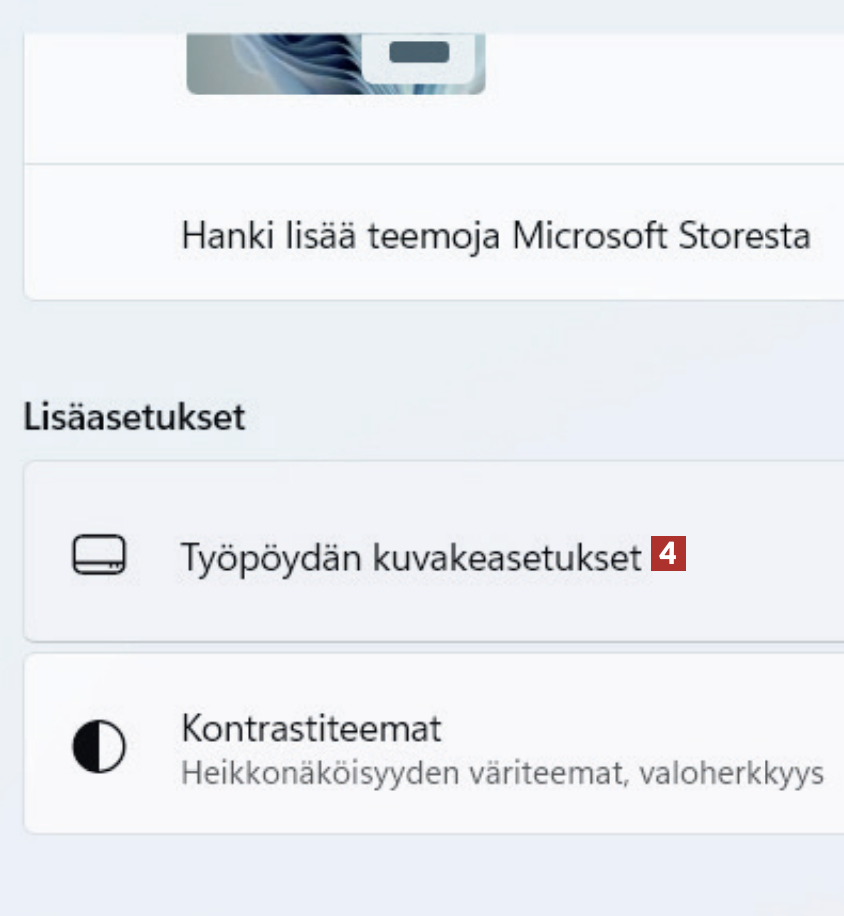
Task: Click the word "väriteemat" in the contrast subtitle
Action: pyautogui.click(x=536, y=774)
